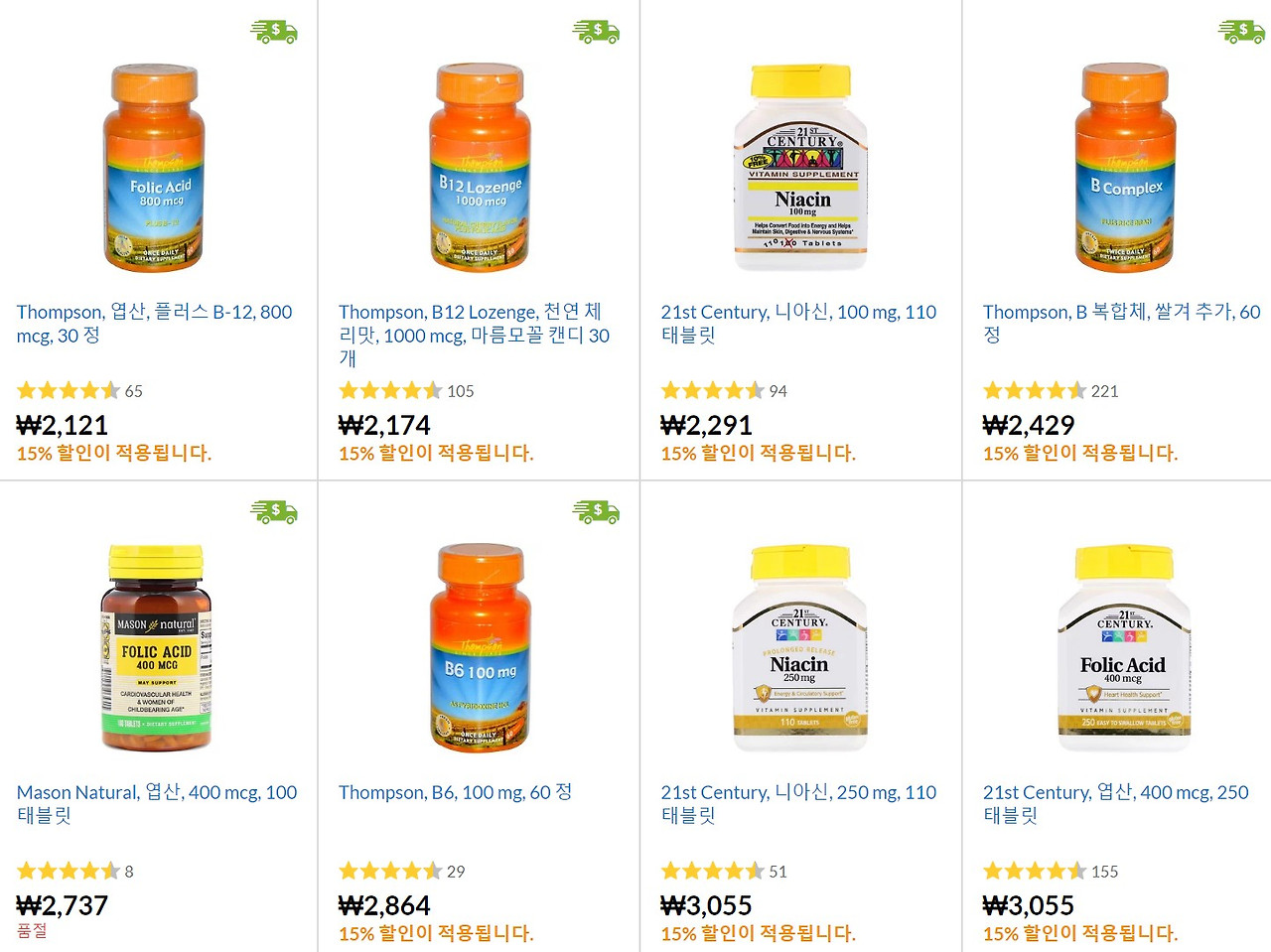The height and width of the screenshot is (952, 1271).
Task: Open 21st Century 엽산 400 mcg 250 link
Action: tap(1116, 804)
